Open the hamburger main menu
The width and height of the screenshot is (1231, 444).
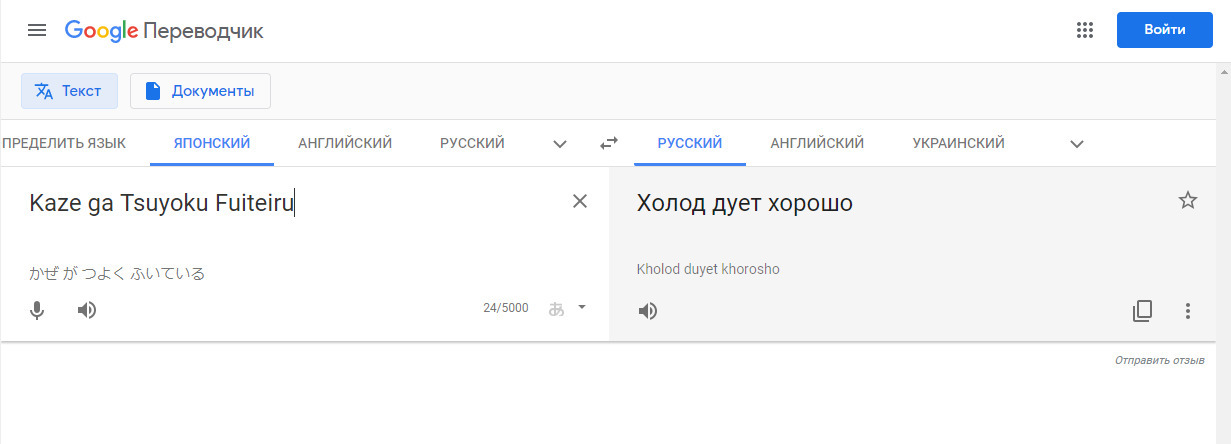[37, 30]
